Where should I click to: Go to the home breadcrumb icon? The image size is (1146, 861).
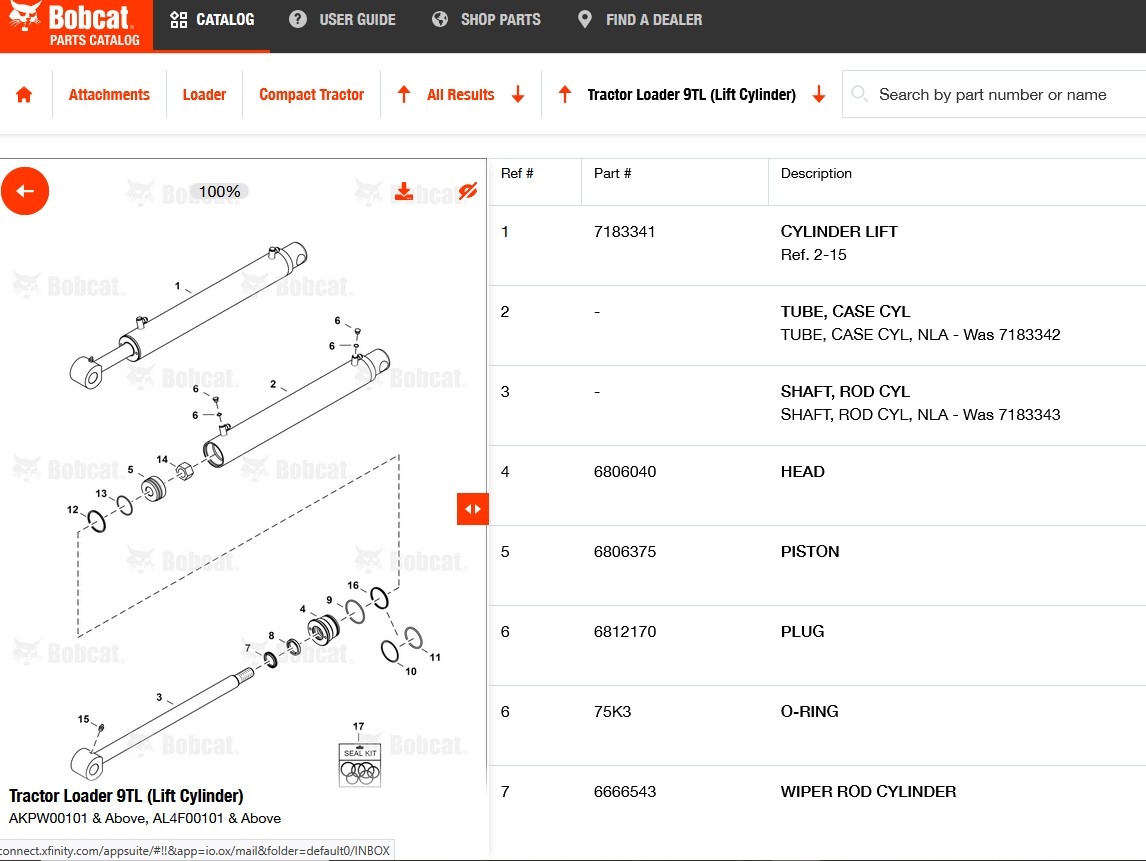click(24, 94)
